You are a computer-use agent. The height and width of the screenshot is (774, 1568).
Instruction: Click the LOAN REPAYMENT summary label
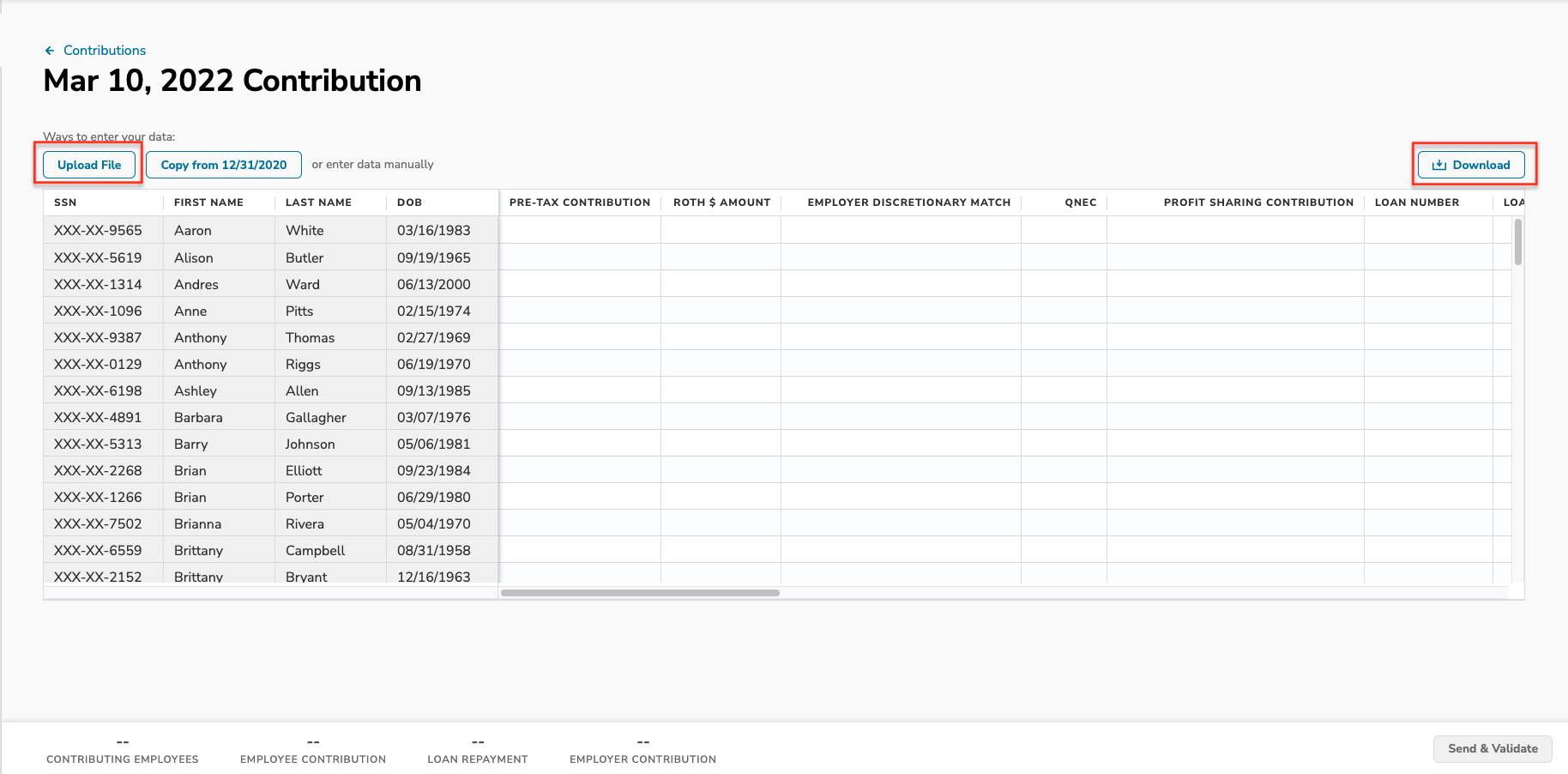(x=478, y=759)
